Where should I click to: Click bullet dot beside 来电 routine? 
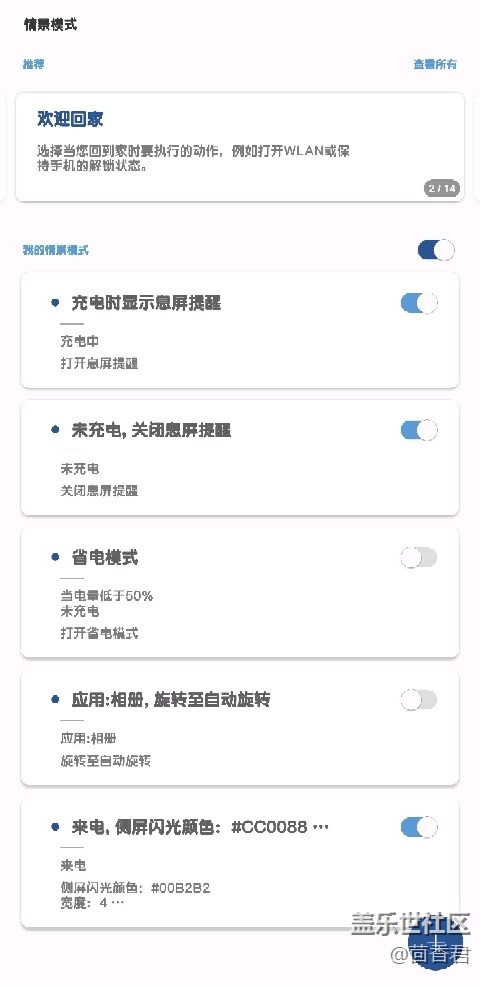coord(55,827)
